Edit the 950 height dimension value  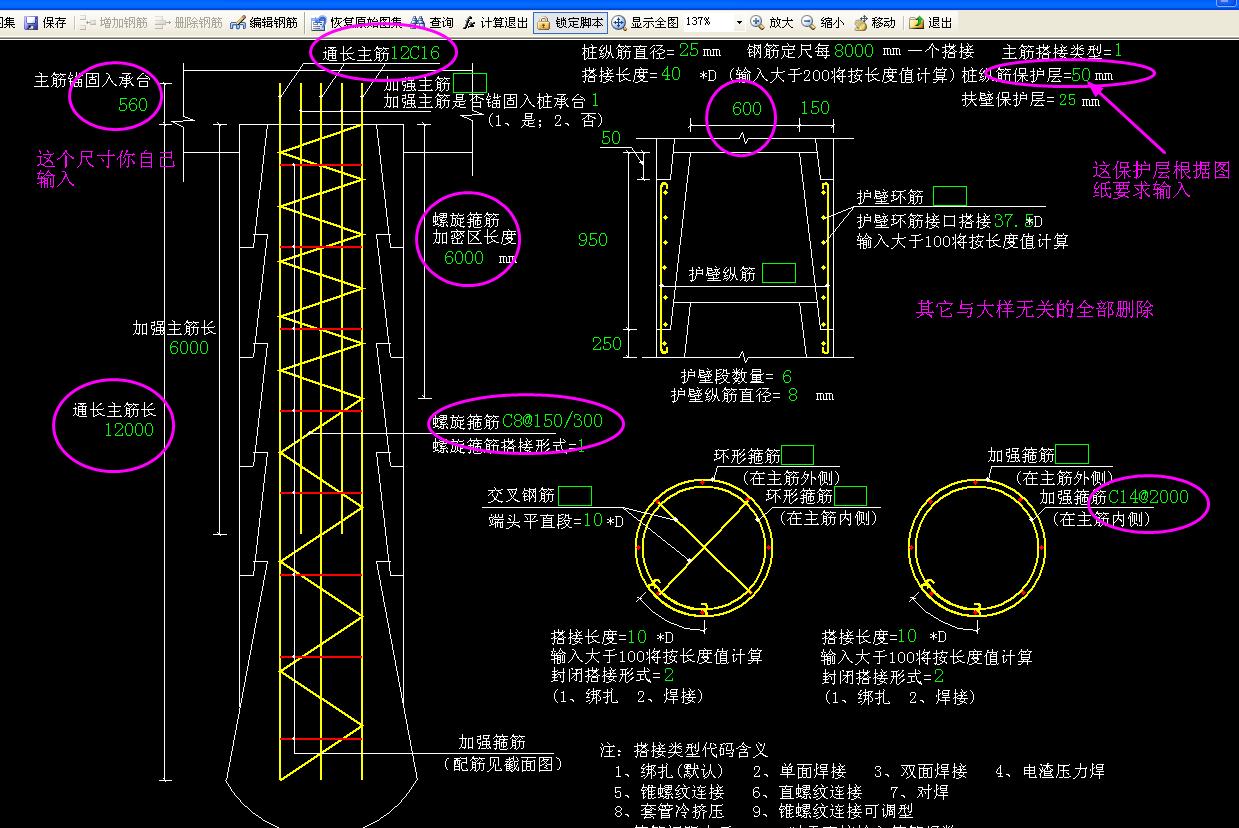tap(593, 239)
